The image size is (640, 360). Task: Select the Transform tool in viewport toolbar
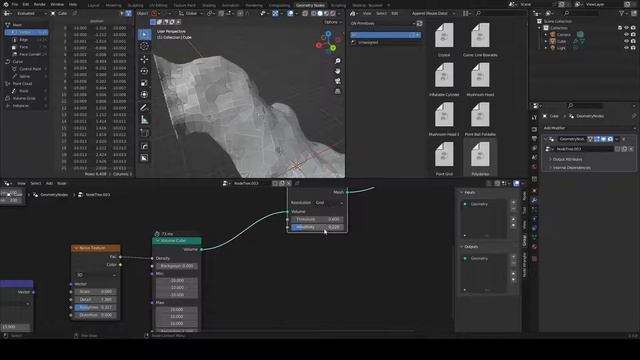tap(144, 95)
